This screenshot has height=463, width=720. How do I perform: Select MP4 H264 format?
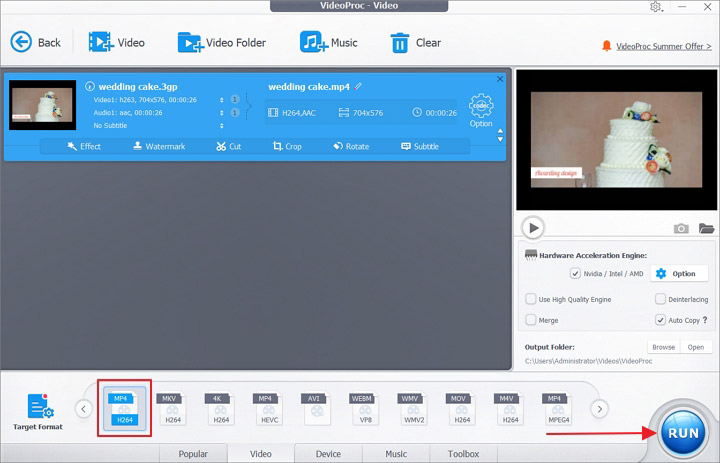coord(124,408)
